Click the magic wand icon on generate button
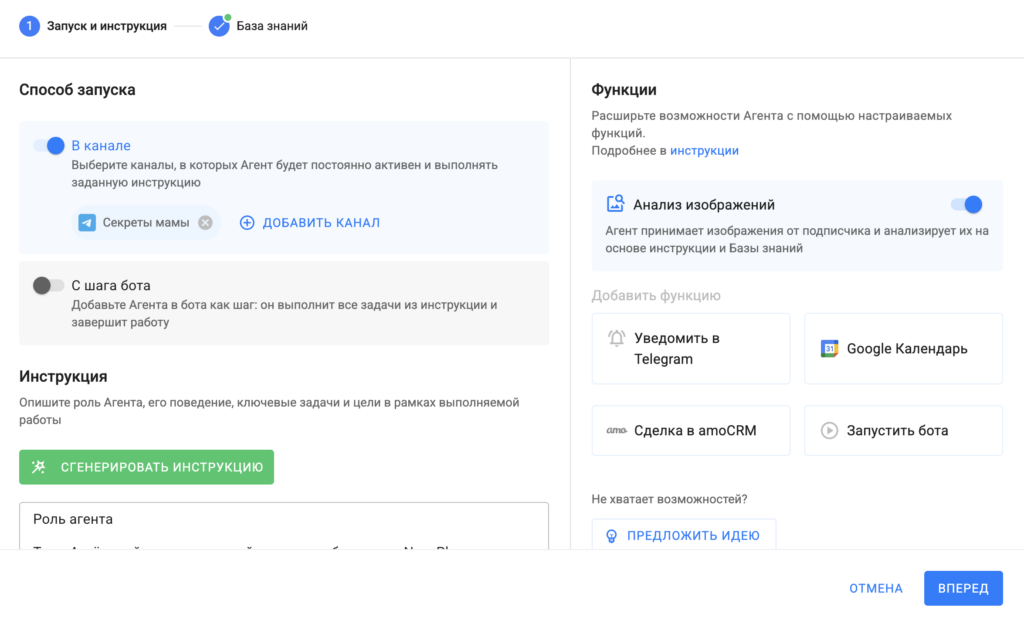This screenshot has height=624, width=1024. [39, 467]
